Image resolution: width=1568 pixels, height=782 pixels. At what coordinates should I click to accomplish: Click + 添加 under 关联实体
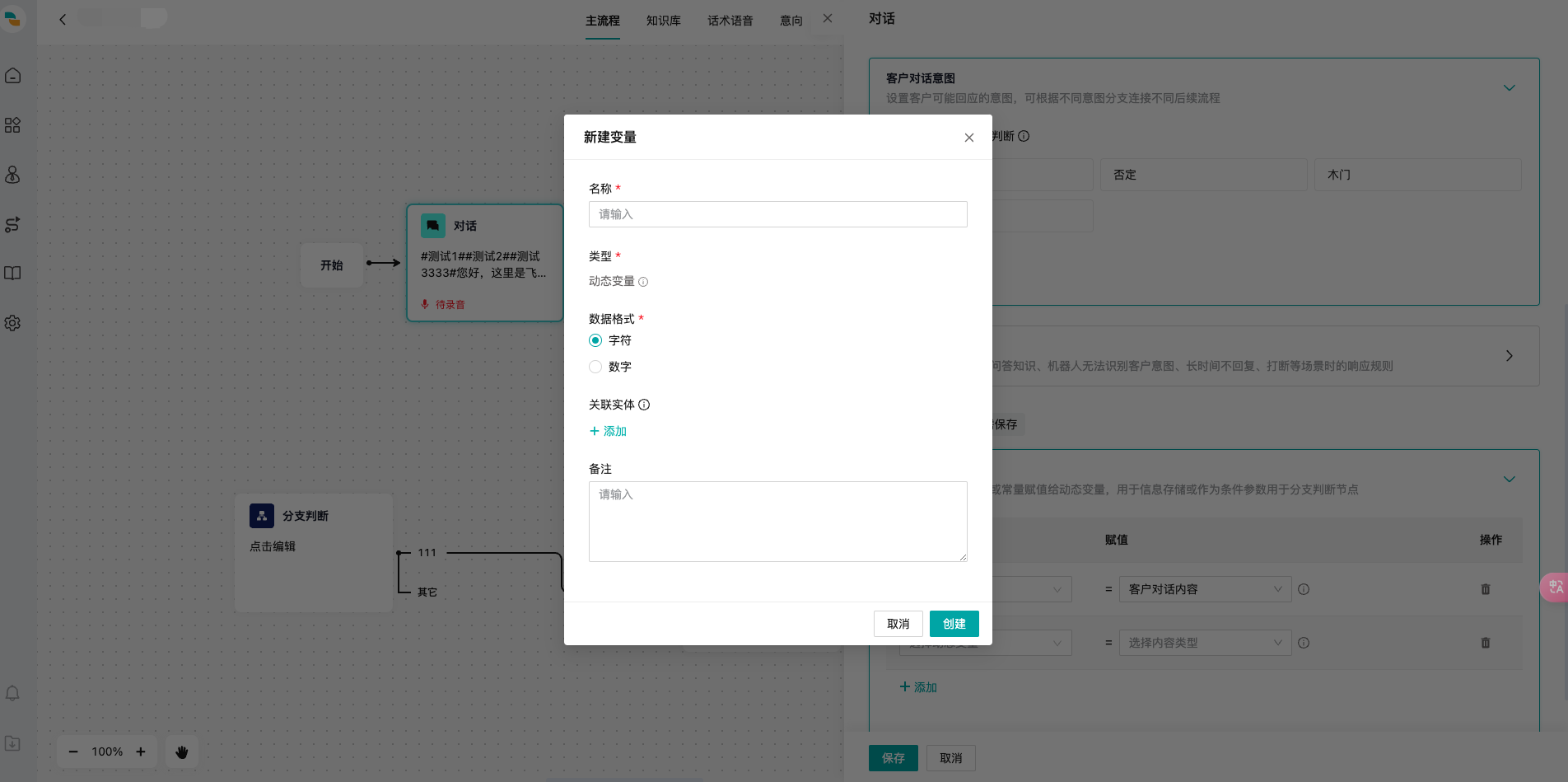tap(609, 431)
